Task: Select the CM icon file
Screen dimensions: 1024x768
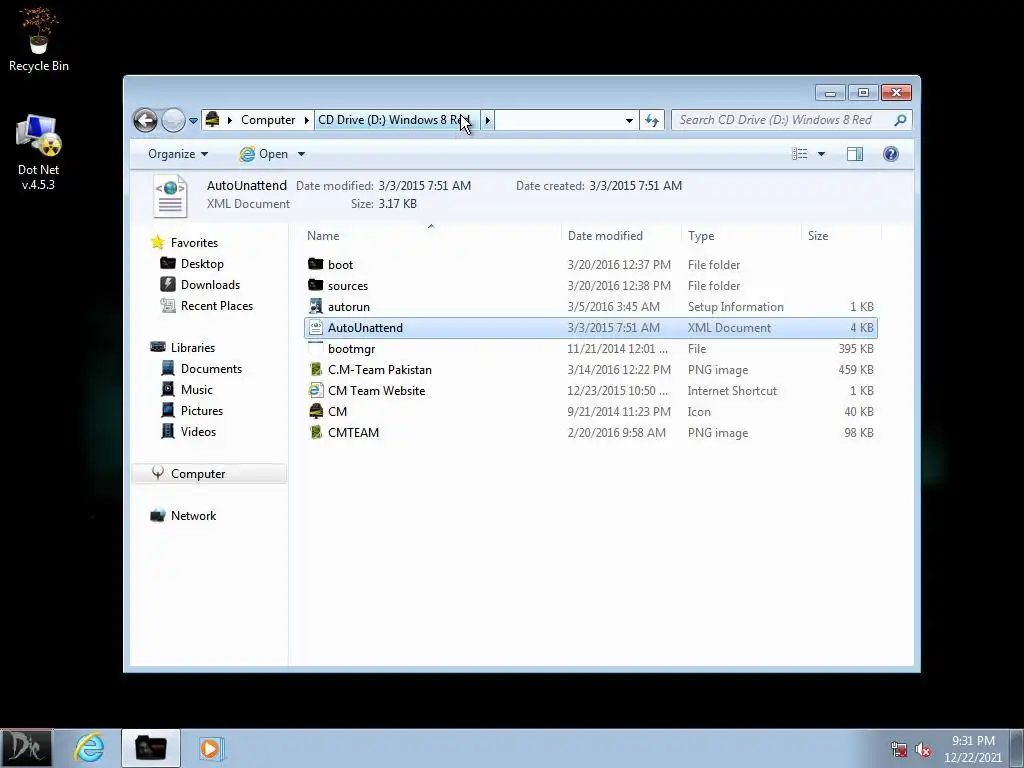Action: (x=315, y=411)
